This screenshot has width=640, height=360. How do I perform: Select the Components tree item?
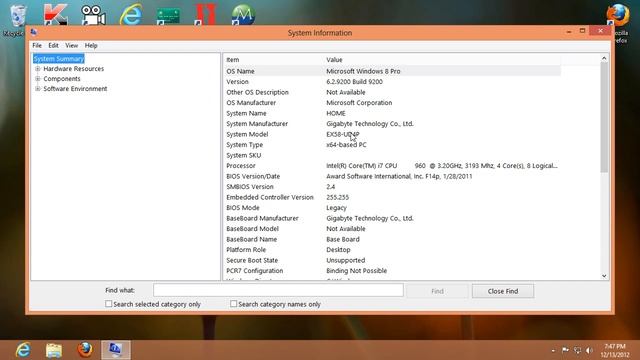point(62,78)
